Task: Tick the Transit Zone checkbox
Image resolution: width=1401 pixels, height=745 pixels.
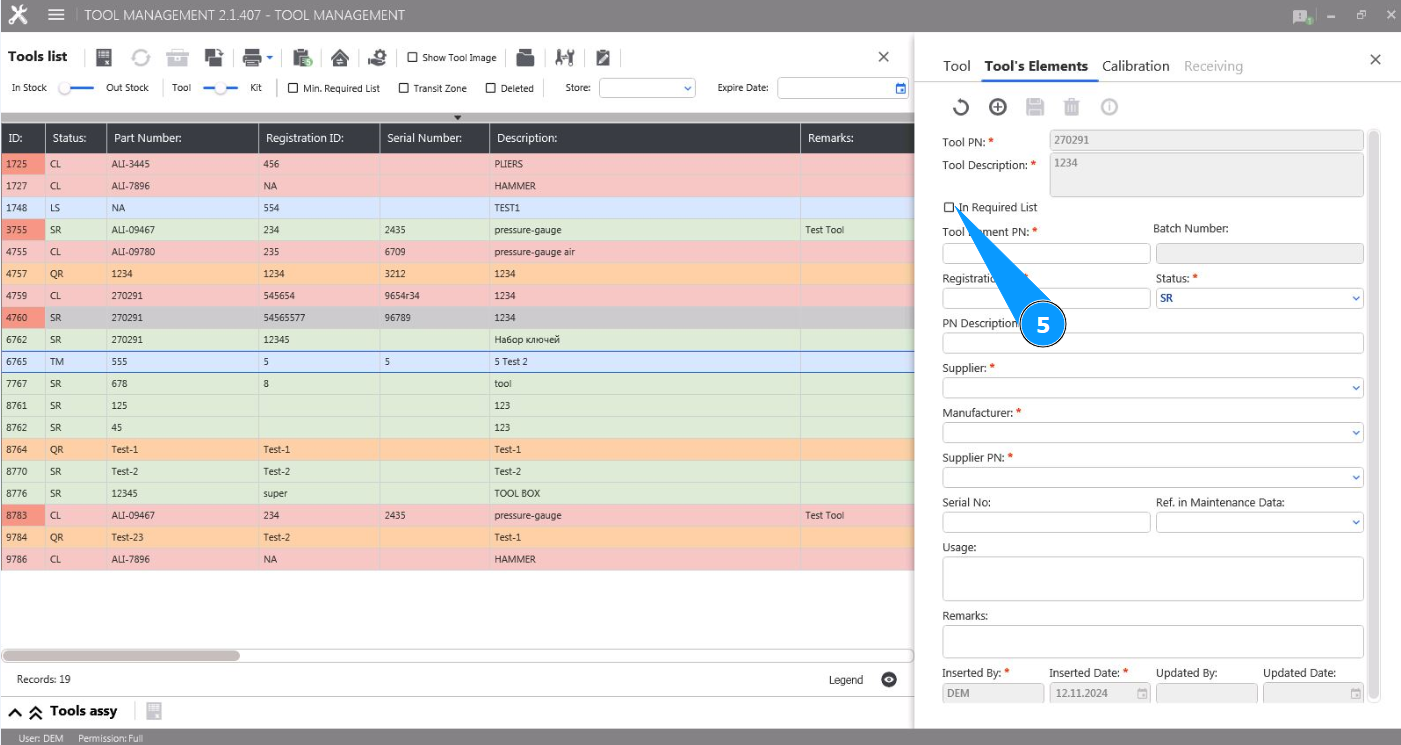Action: click(404, 88)
